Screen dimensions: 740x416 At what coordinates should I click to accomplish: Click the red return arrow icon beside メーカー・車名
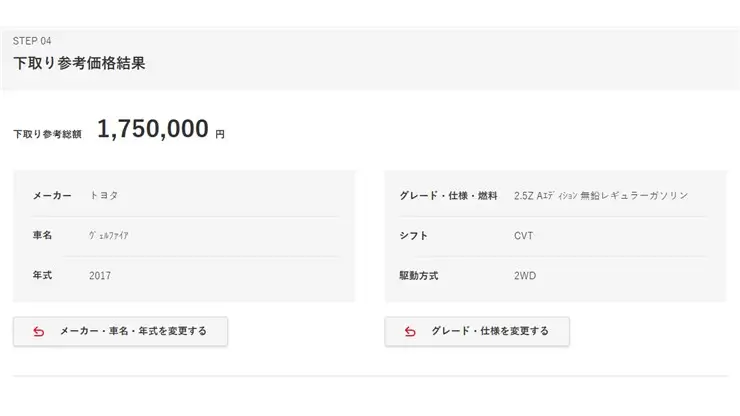point(39,332)
